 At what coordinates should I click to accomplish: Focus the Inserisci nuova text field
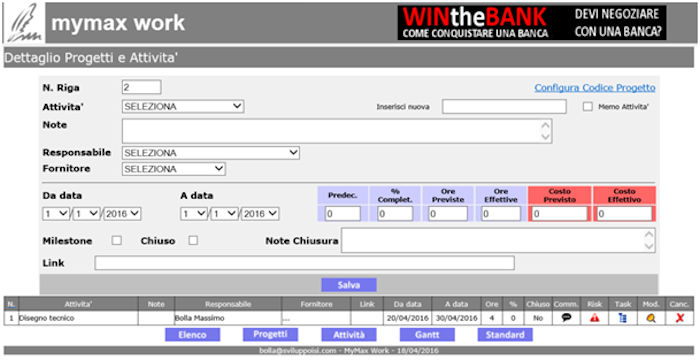tap(504, 107)
